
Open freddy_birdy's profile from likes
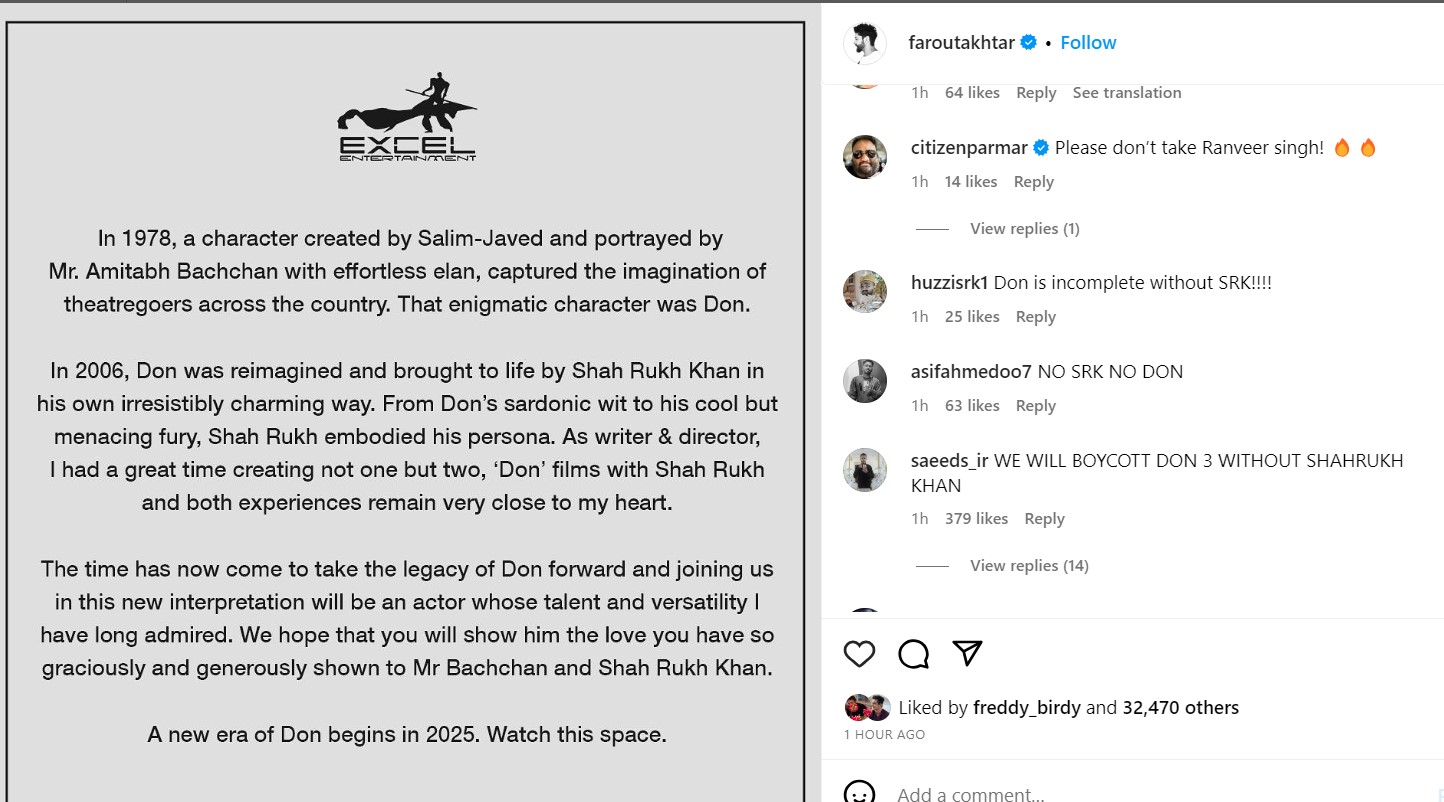click(1027, 708)
